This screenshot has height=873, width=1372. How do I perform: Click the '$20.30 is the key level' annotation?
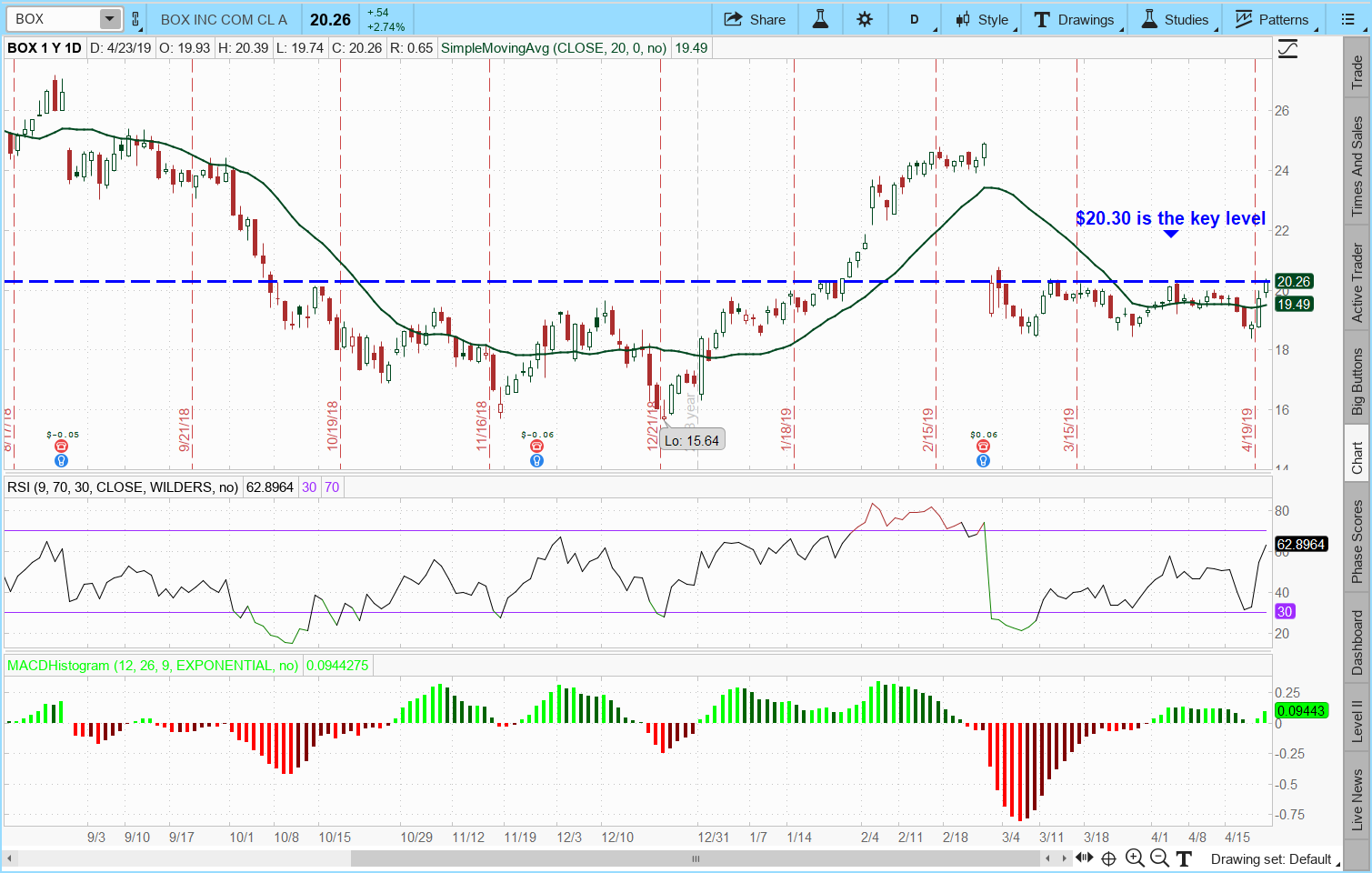pyautogui.click(x=1170, y=218)
